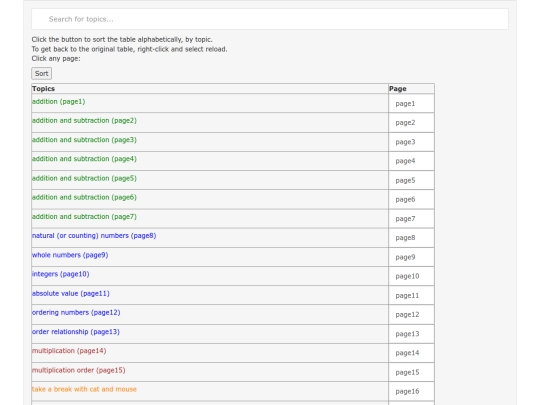Viewport: 540px width, 405px height.
Task: Select the 'page4' cell in Page column
Action: (x=411, y=161)
